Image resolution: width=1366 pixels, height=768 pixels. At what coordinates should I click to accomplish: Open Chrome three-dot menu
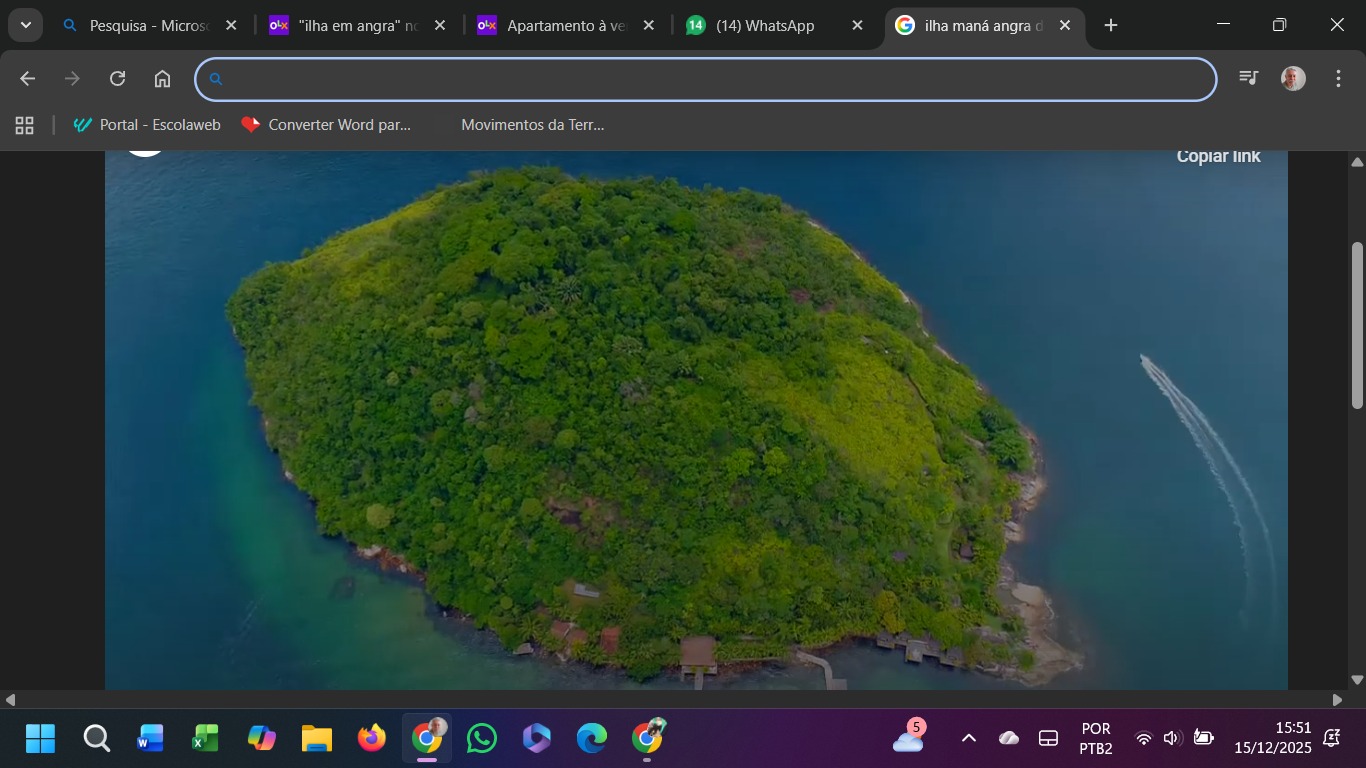click(x=1338, y=79)
